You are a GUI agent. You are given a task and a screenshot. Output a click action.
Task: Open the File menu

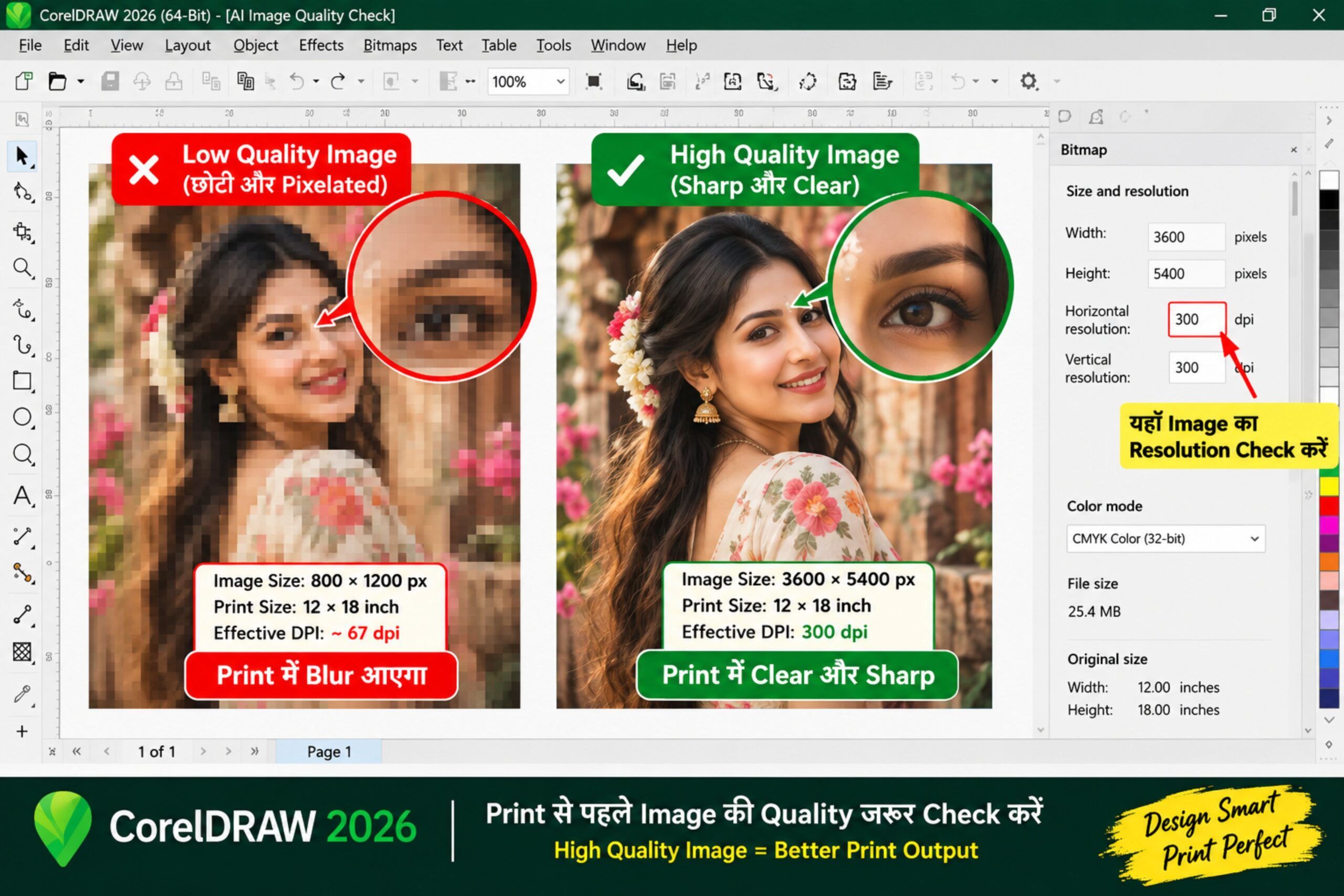pos(30,45)
